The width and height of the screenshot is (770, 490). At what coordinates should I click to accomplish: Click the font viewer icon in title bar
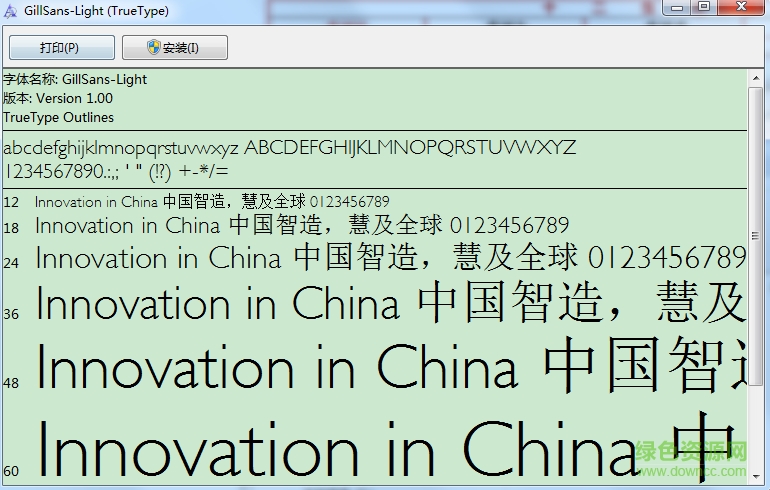coord(10,11)
